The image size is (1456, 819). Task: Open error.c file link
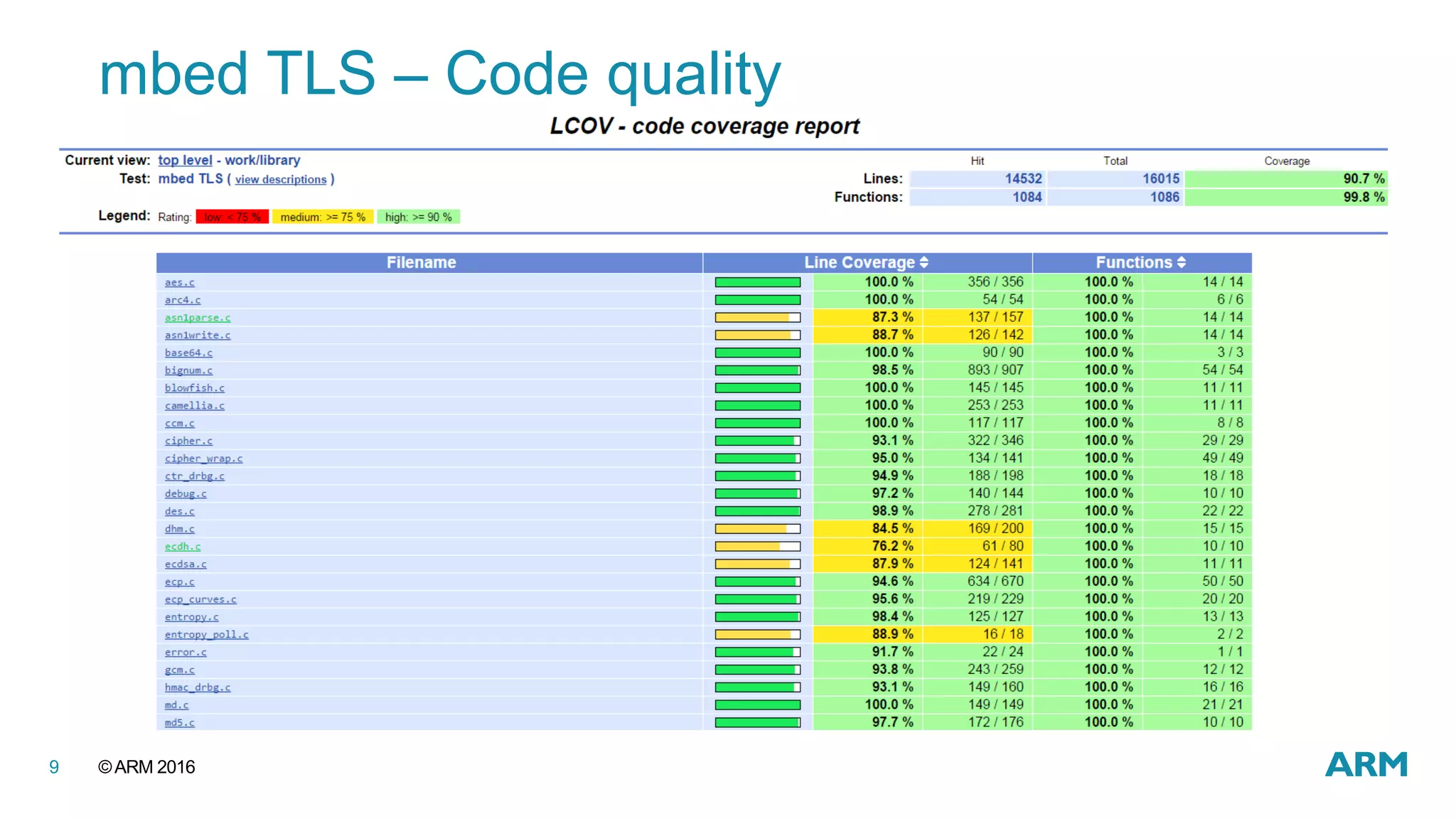[186, 652]
